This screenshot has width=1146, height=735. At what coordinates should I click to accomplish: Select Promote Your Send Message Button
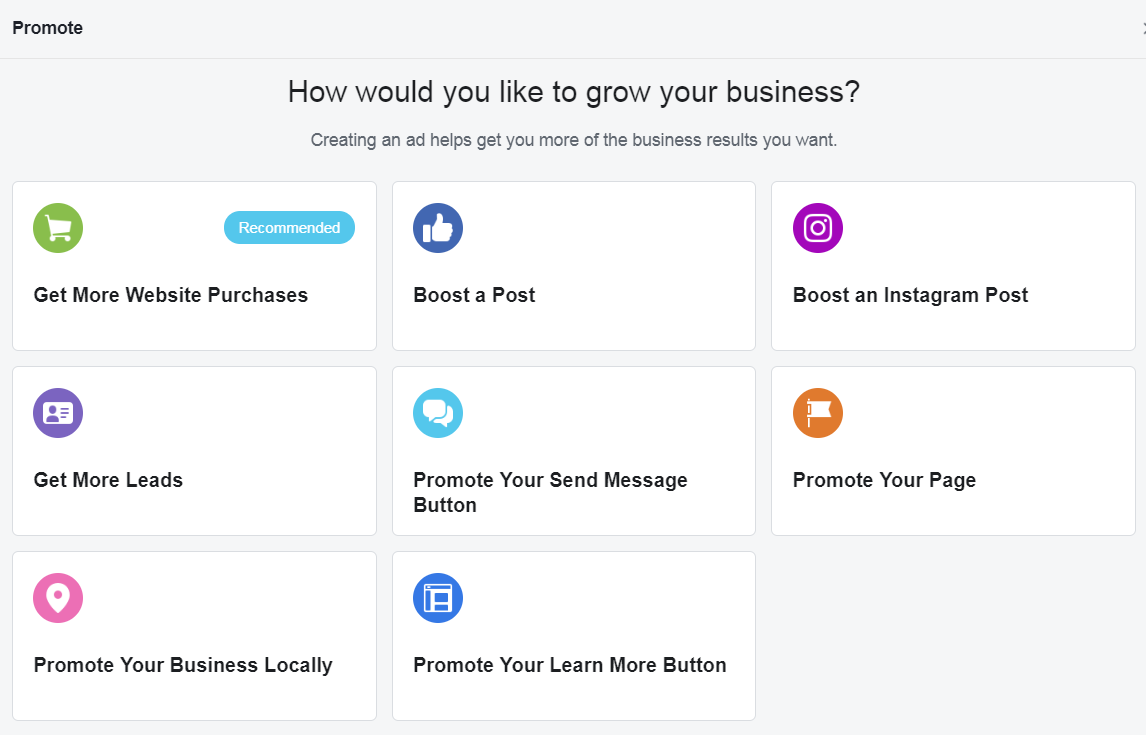point(573,450)
